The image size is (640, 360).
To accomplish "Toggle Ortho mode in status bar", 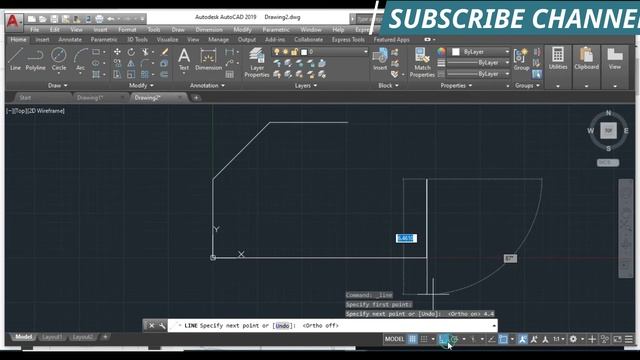I will 443,339.
